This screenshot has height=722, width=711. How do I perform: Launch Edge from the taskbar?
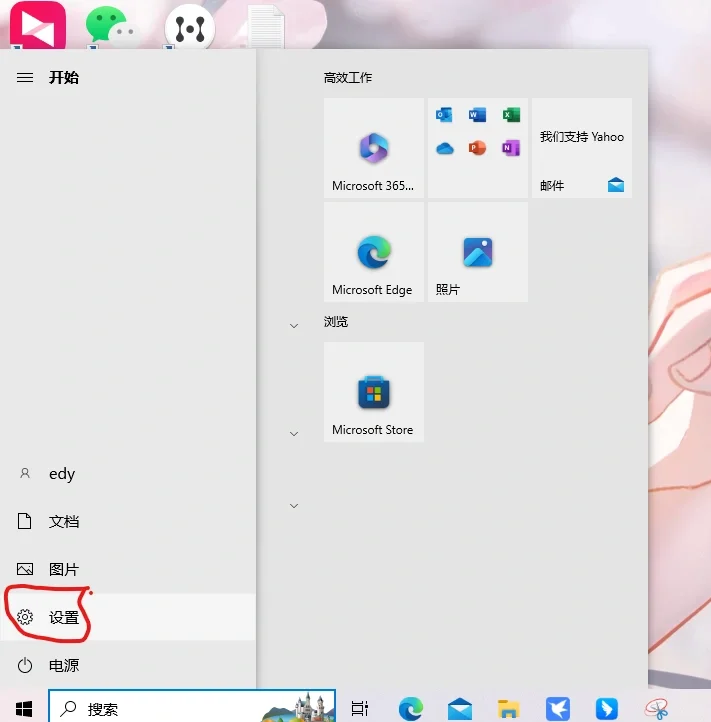pyautogui.click(x=410, y=708)
